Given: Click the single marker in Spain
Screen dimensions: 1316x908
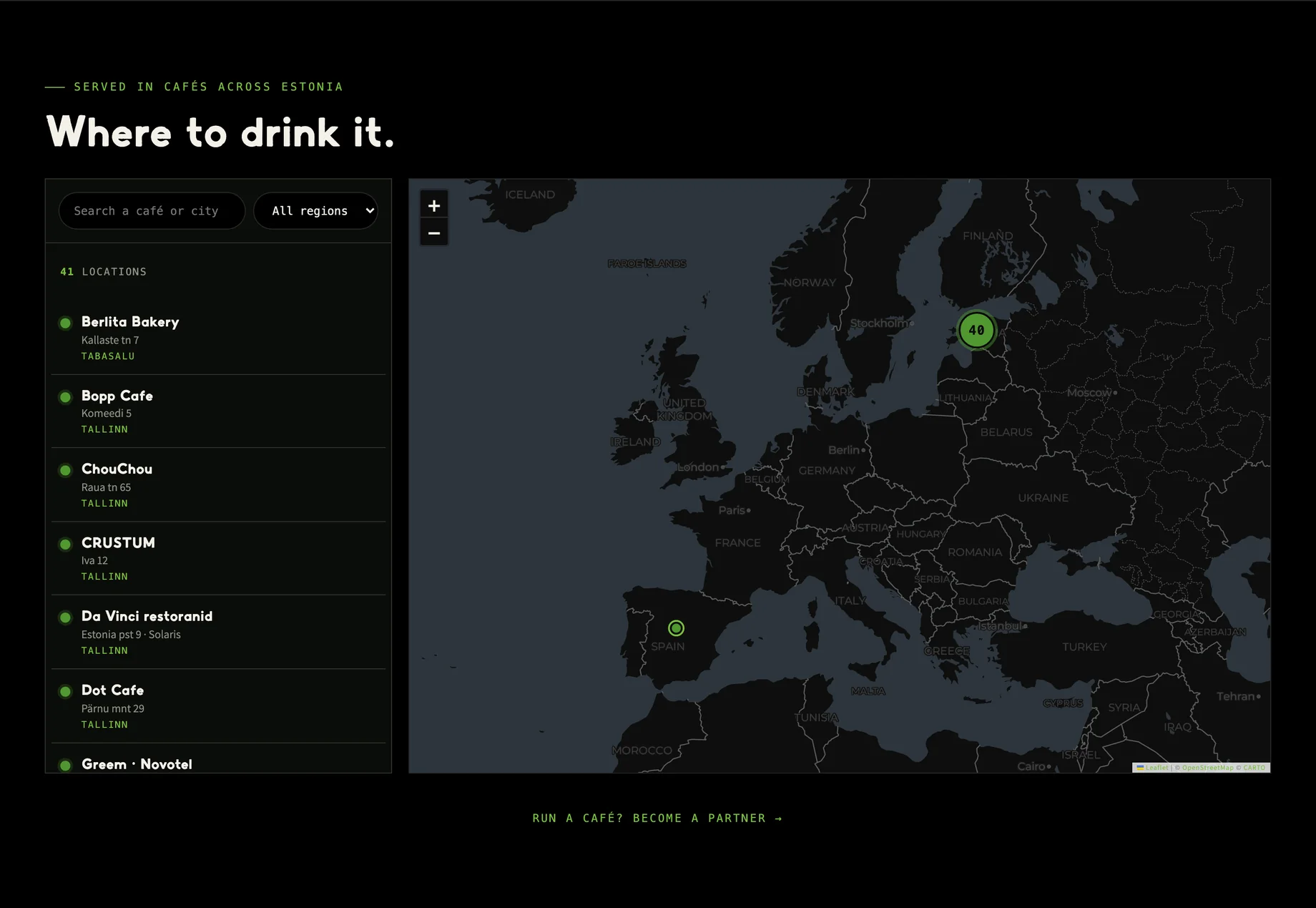Looking at the screenshot, I should pos(676,628).
